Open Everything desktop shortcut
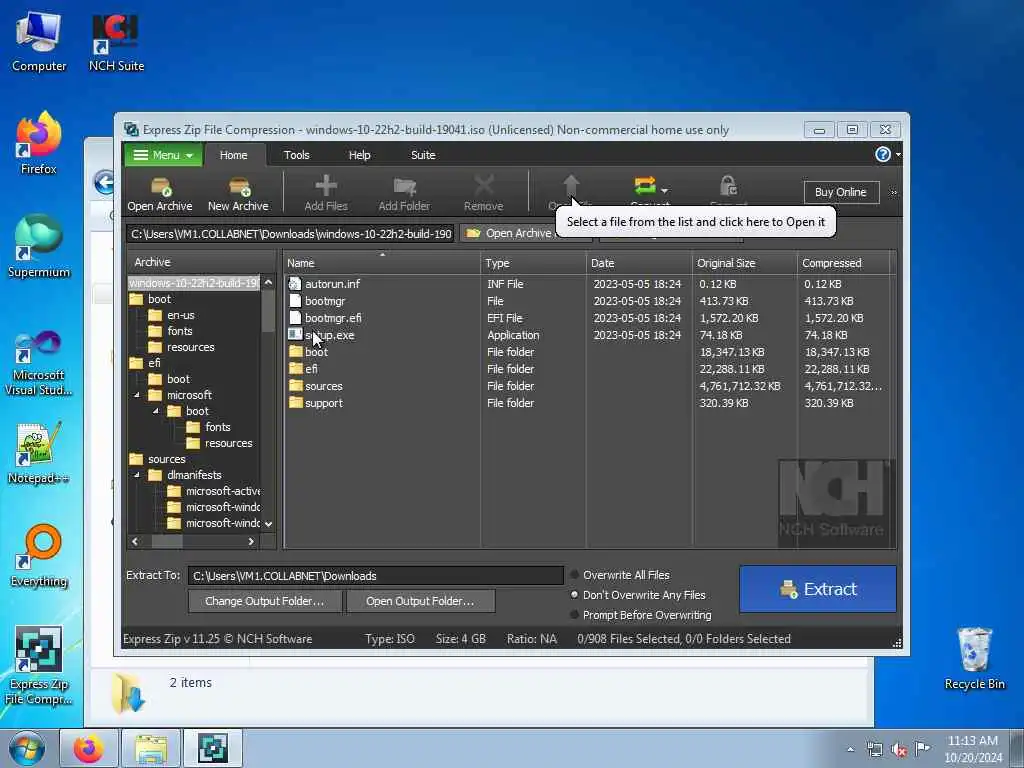The image size is (1024, 768). tap(39, 556)
